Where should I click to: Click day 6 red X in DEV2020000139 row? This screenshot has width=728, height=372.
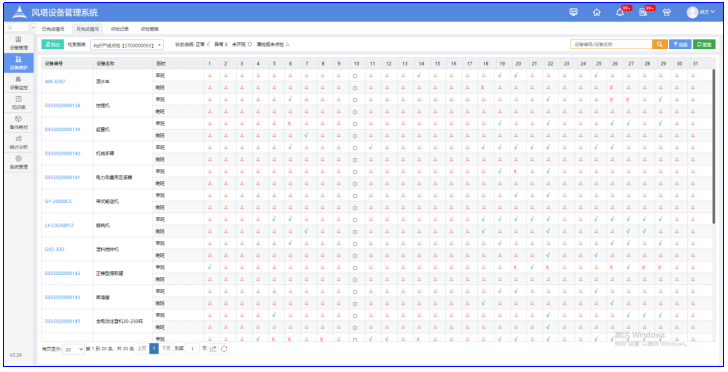point(289,124)
